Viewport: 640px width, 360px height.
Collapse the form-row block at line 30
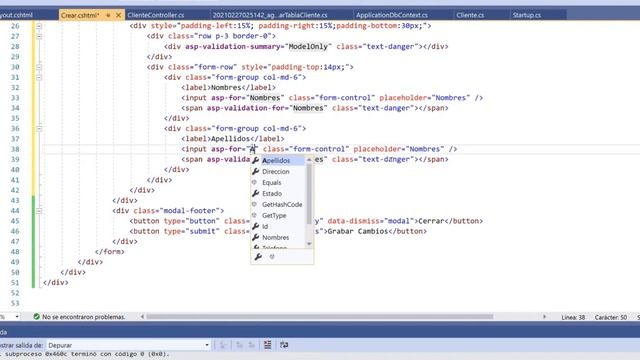(39, 67)
